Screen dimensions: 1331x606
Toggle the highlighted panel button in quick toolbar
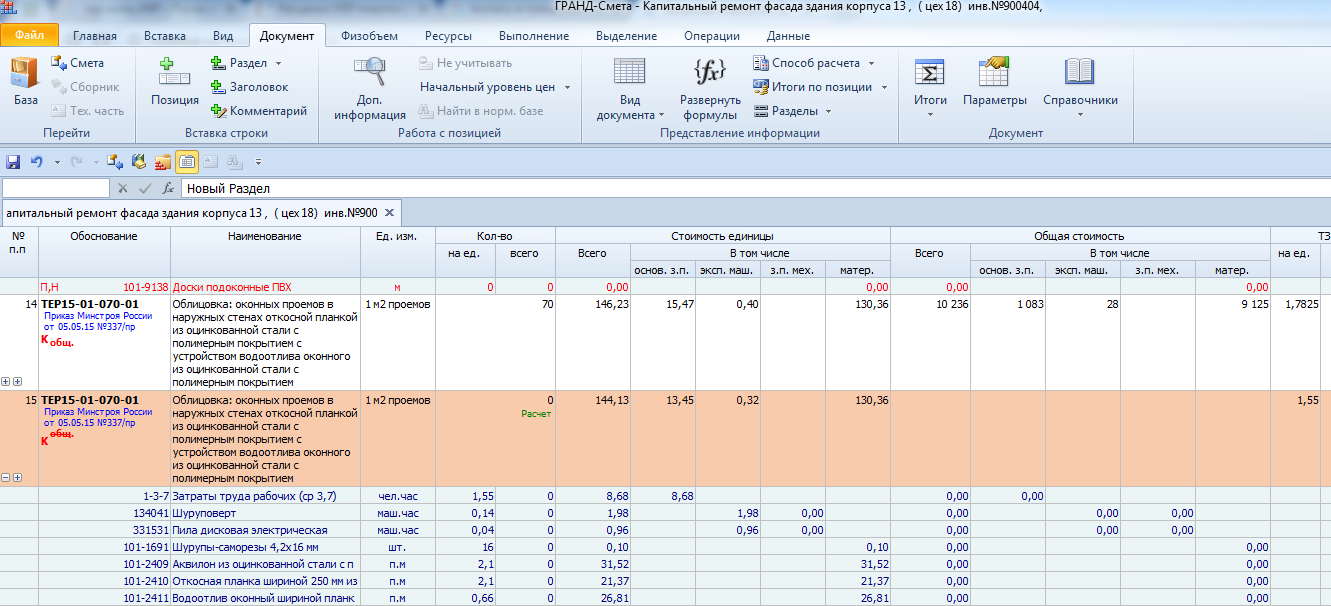coord(186,161)
